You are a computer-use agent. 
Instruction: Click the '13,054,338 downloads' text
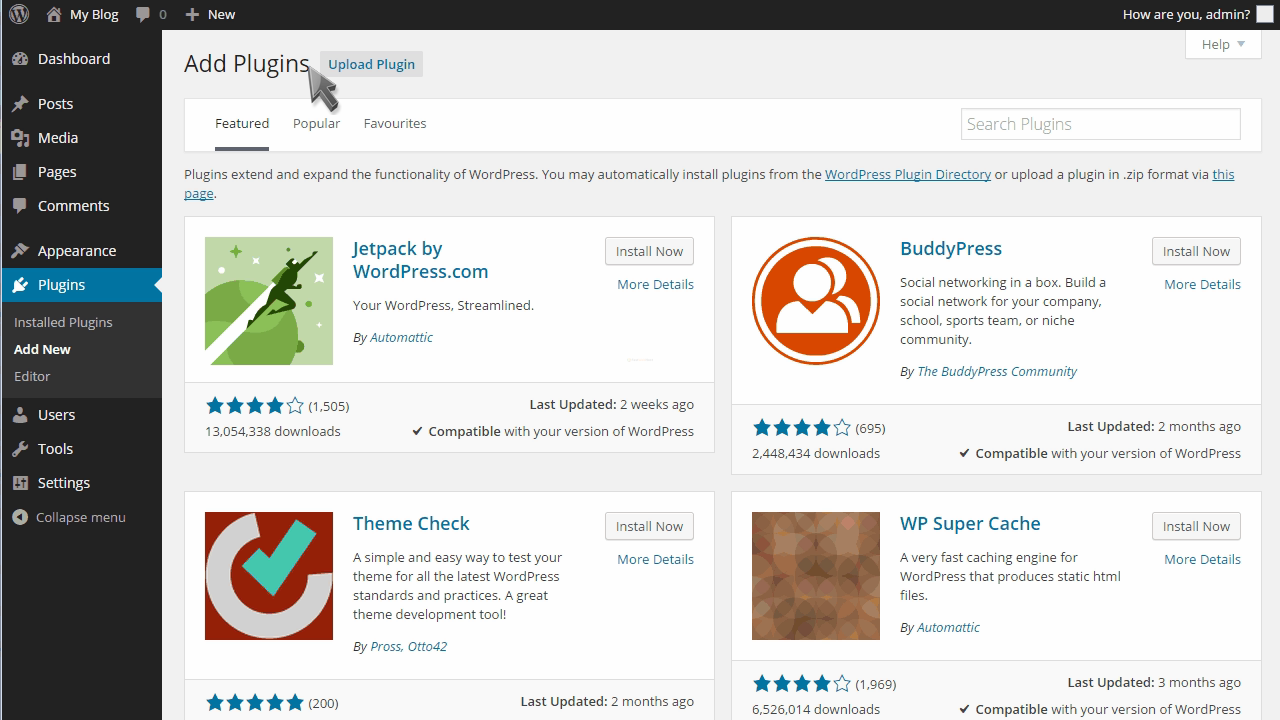point(273,431)
